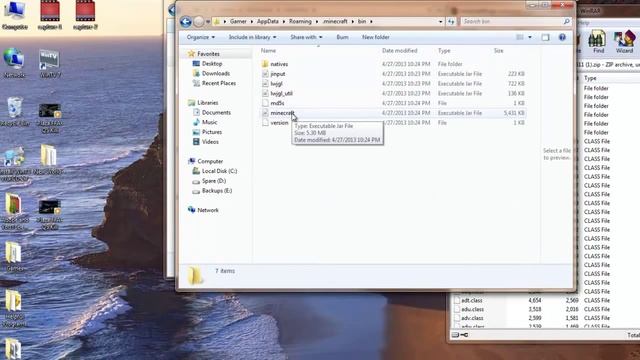Open the Organize menu
The height and width of the screenshot is (360, 640).
[x=200, y=37]
